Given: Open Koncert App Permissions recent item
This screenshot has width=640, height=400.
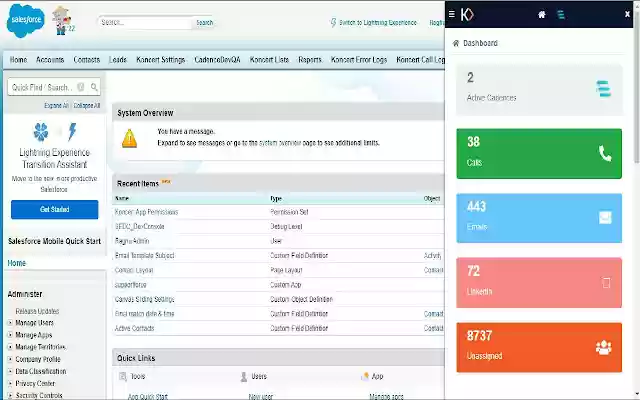Looking at the screenshot, I should click(147, 212).
